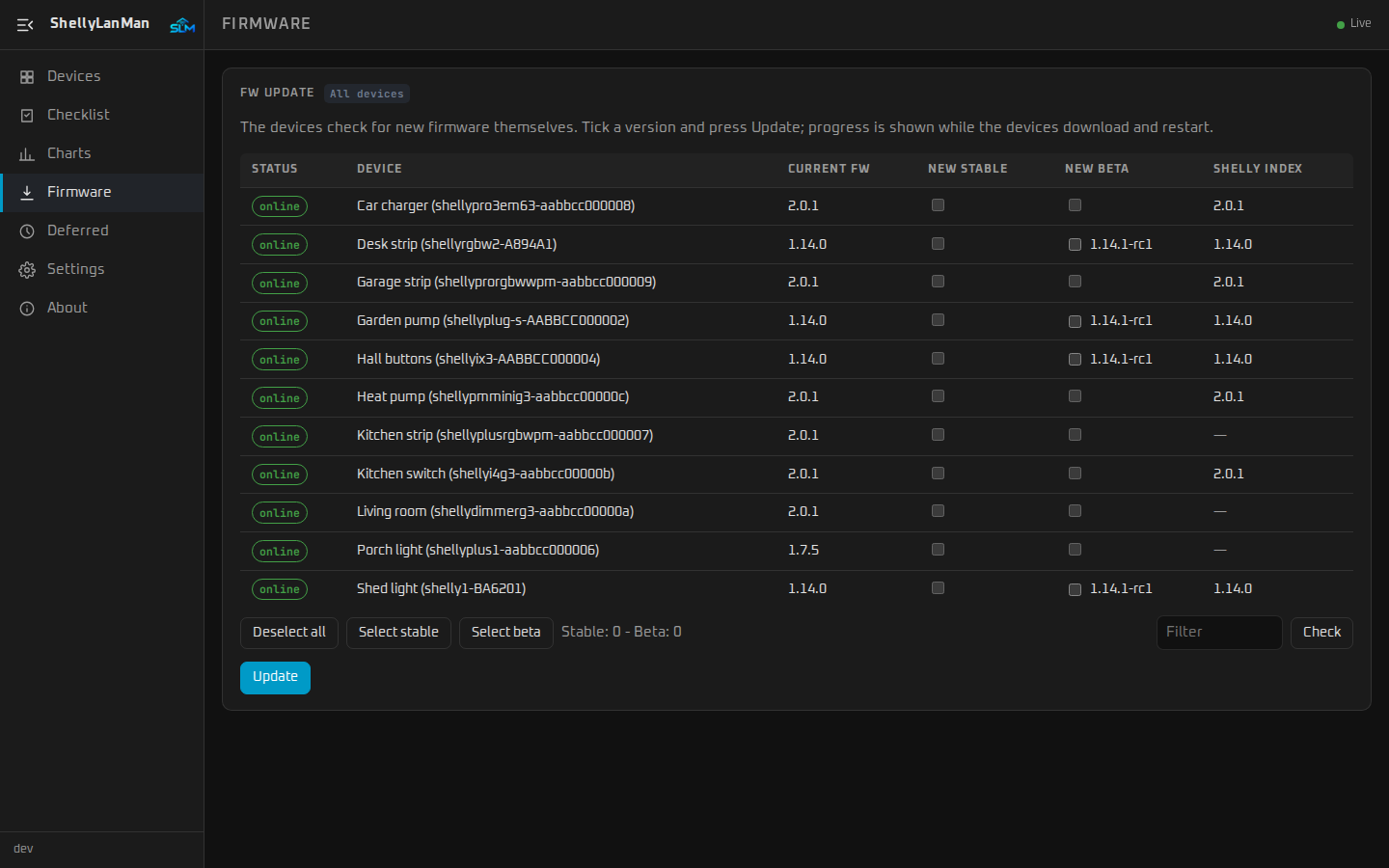Tick beta 1.14.1-rc1 checkbox for Desk strip
The height and width of the screenshot is (868, 1389).
click(x=1075, y=244)
